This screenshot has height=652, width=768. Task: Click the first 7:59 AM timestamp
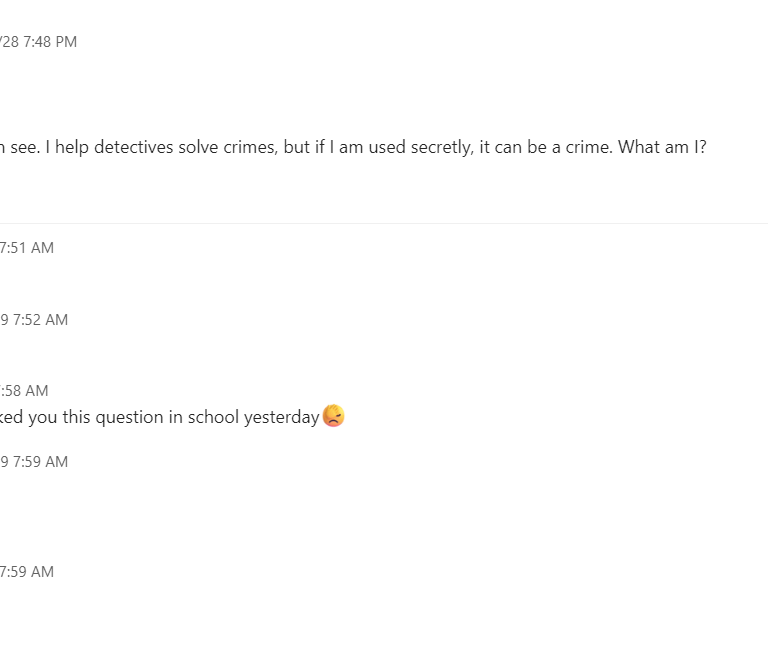pyautogui.click(x=34, y=462)
